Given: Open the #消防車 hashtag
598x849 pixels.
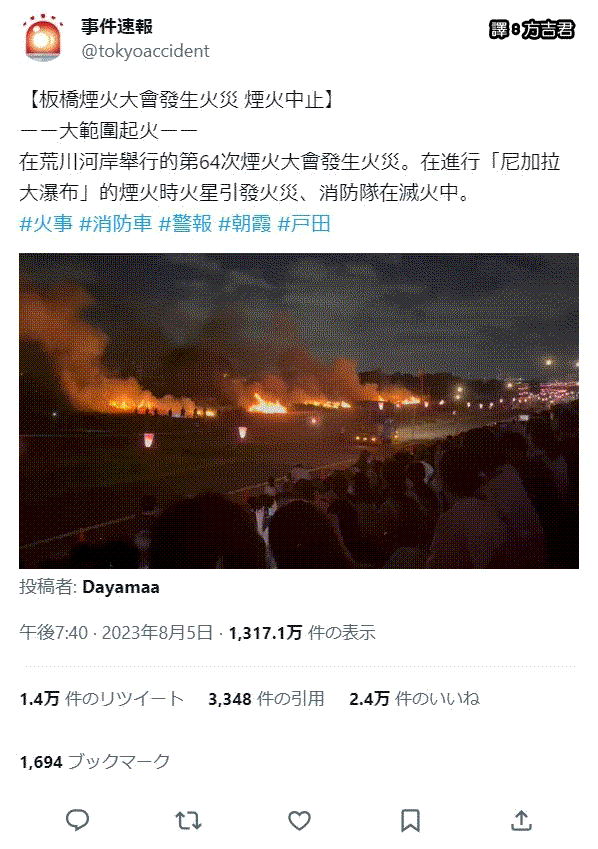Looking at the screenshot, I should tap(115, 224).
